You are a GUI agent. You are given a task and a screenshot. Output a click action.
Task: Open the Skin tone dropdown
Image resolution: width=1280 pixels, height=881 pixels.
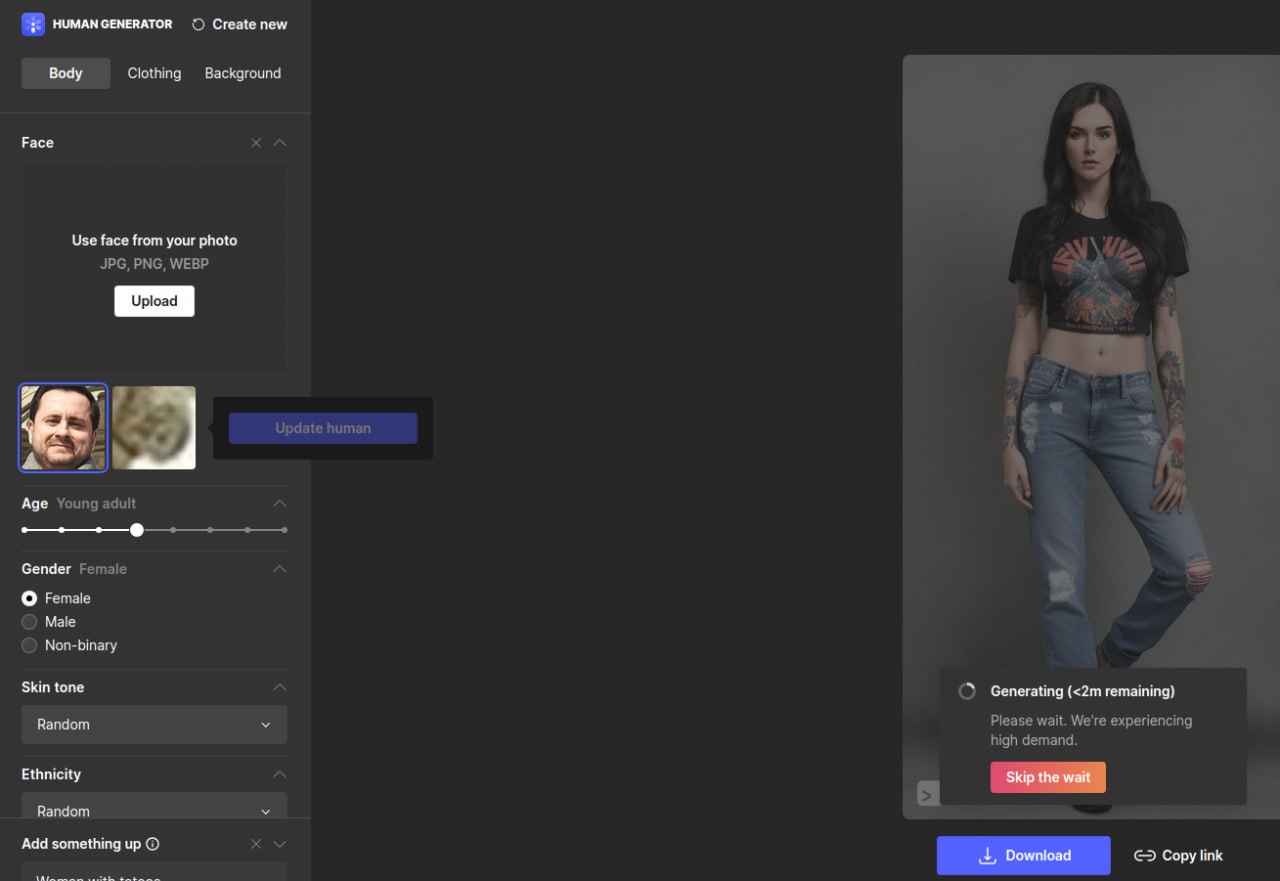tap(154, 724)
